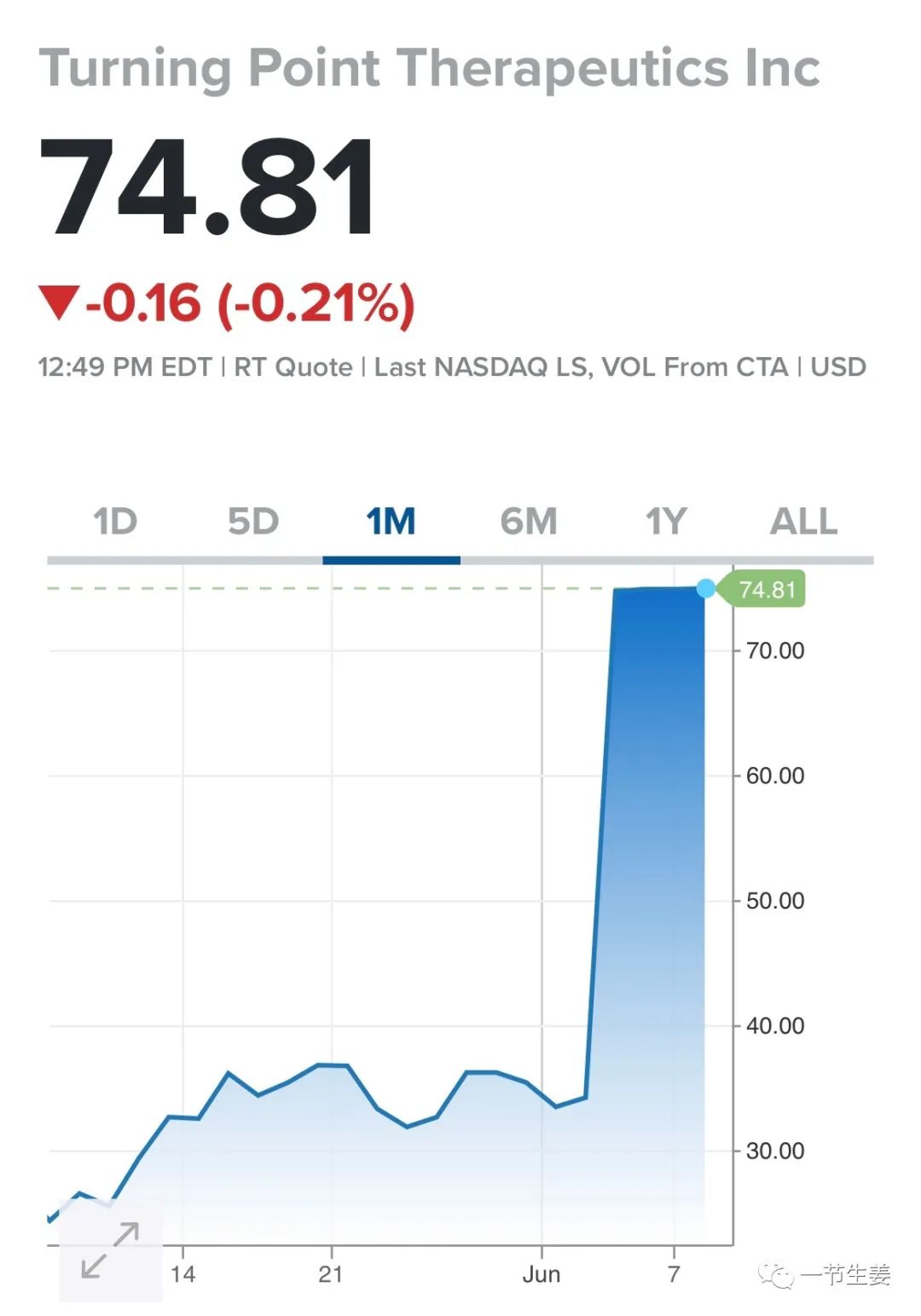This screenshot has height=1316, width=921.
Task: Click the green 74.81 price tag
Action: [766, 590]
